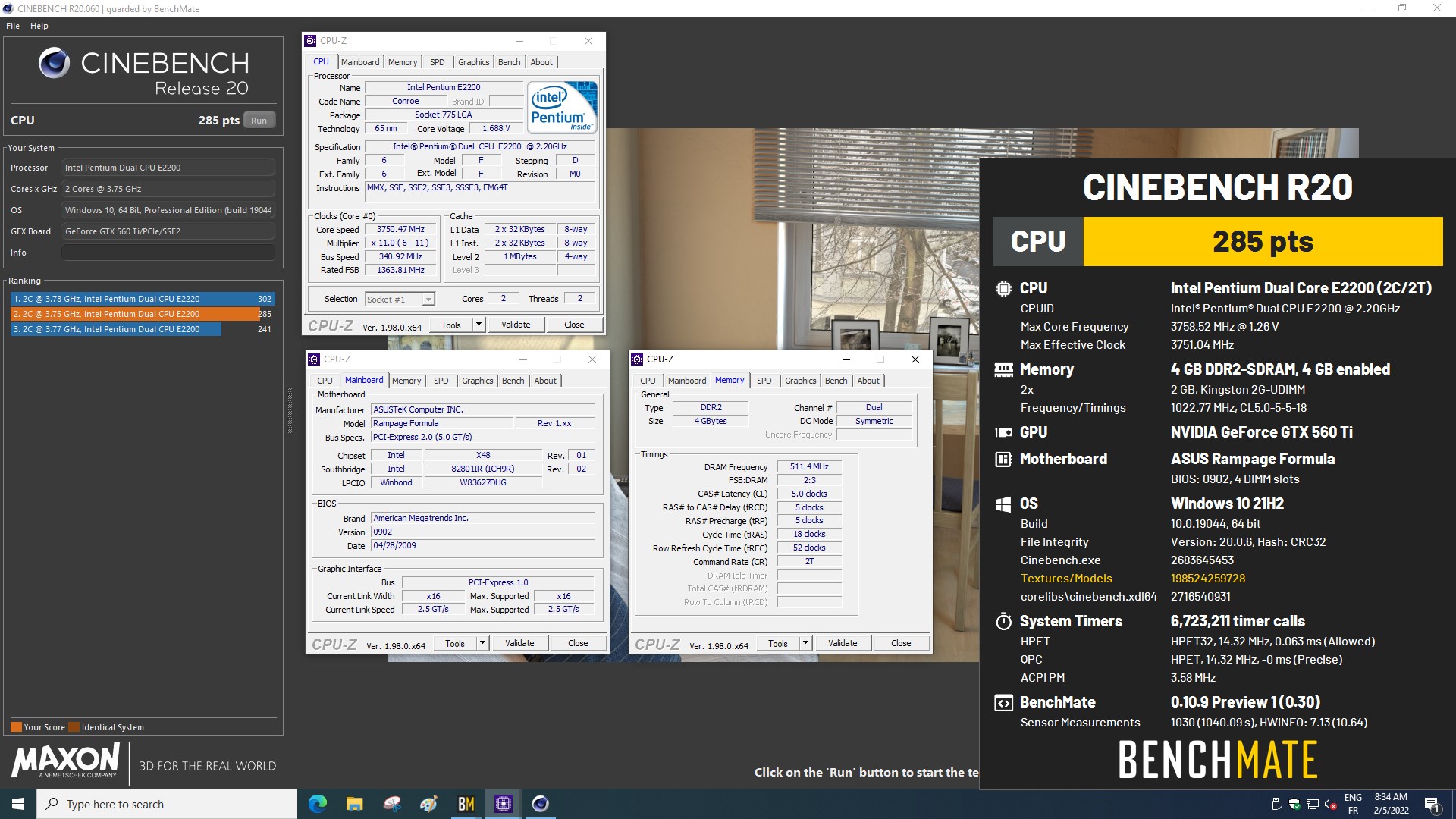Click Validate in Mainboard CPU-Z window
This screenshot has height=819, width=1456.
coord(519,643)
